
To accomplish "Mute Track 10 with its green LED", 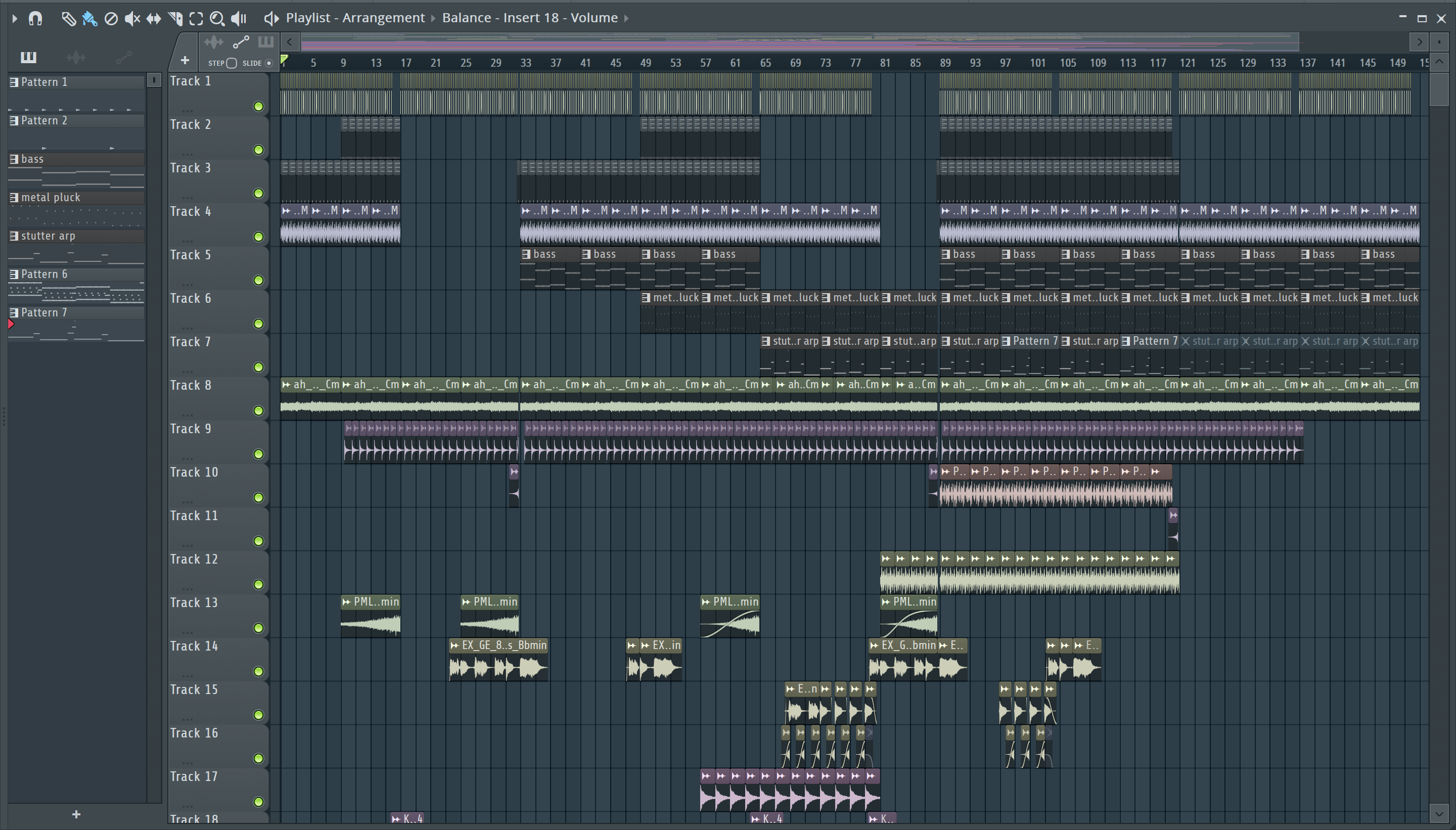I will (x=259, y=498).
